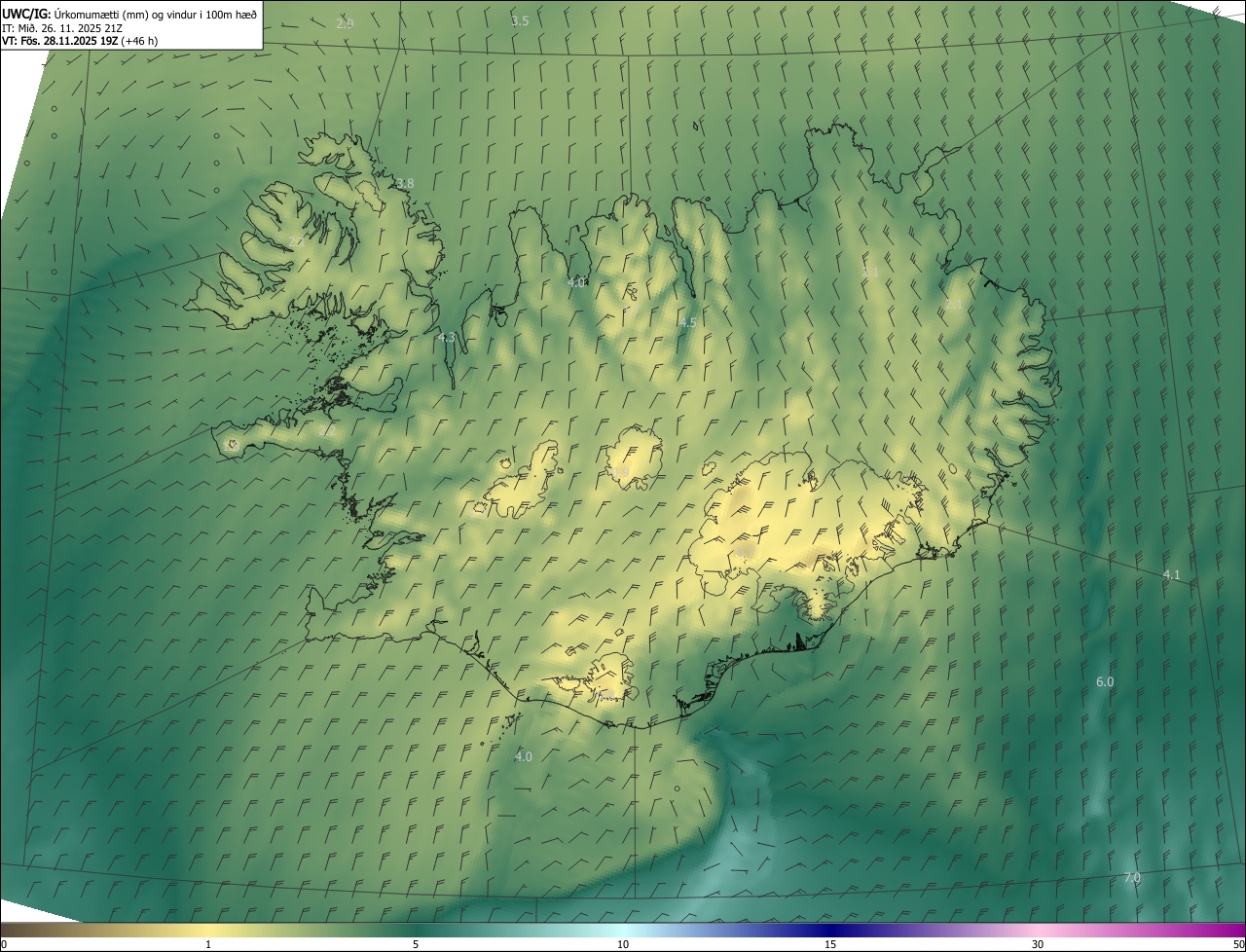Viewport: 1246px width, 952px height.
Task: Click the 6.0 value in the southeast sea
Action: pyautogui.click(x=1105, y=682)
